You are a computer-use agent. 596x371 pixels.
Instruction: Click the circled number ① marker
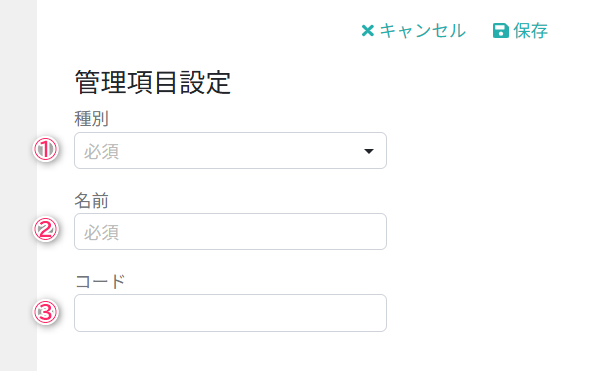tap(46, 149)
